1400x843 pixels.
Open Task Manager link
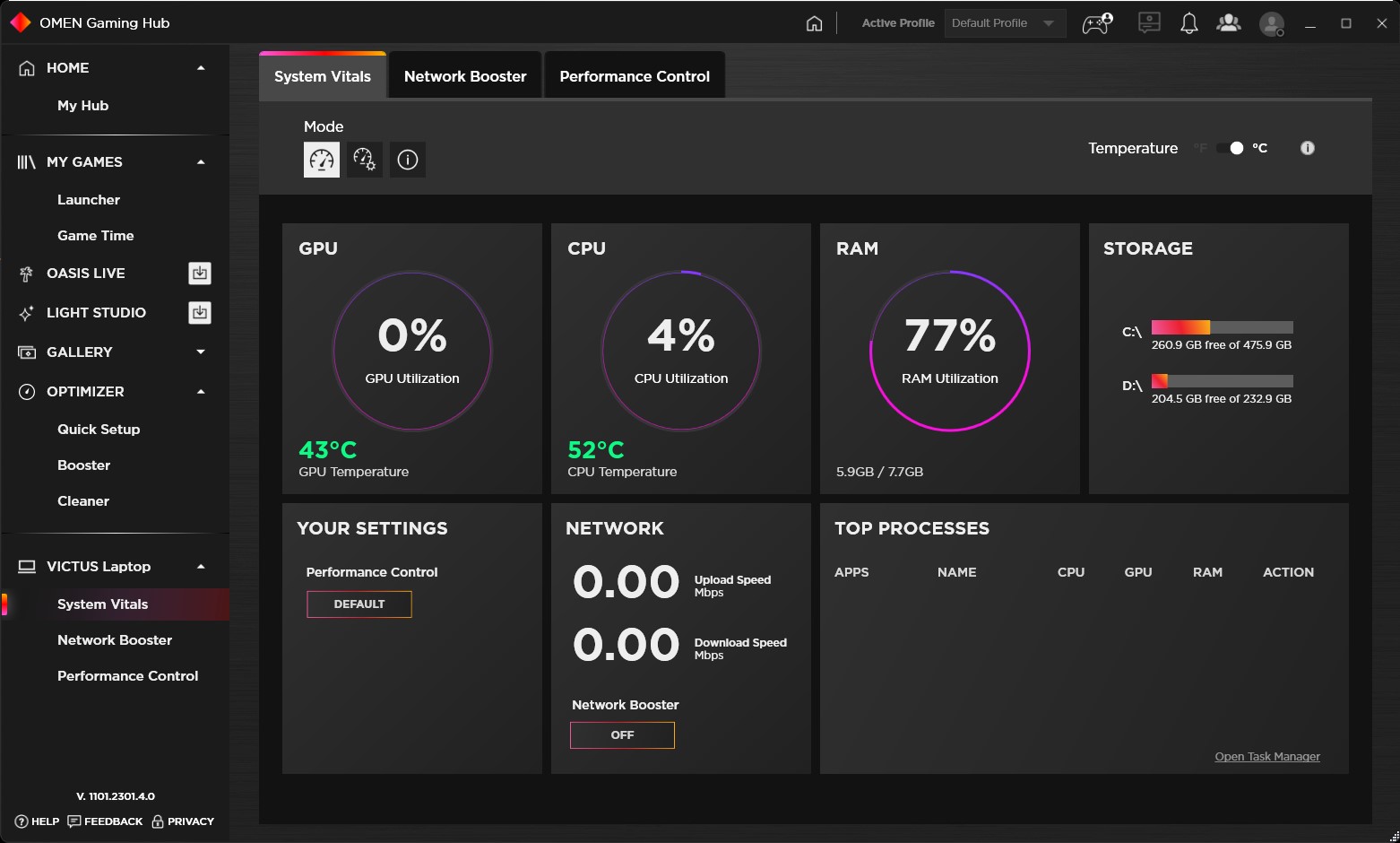(1267, 757)
